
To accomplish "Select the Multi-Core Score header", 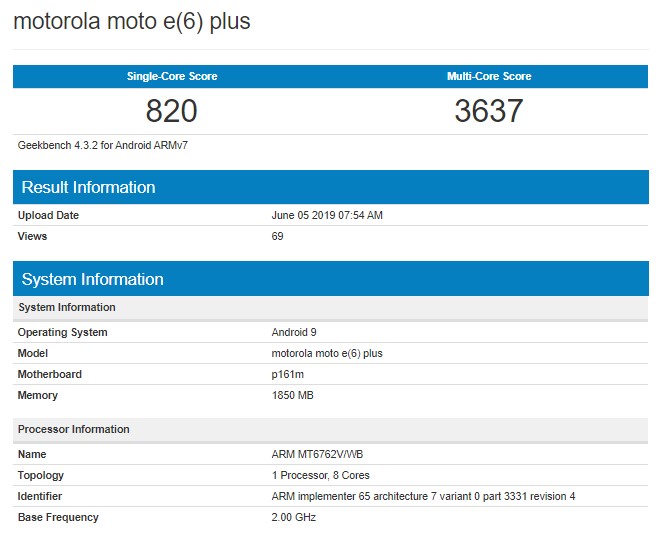I will point(489,76).
